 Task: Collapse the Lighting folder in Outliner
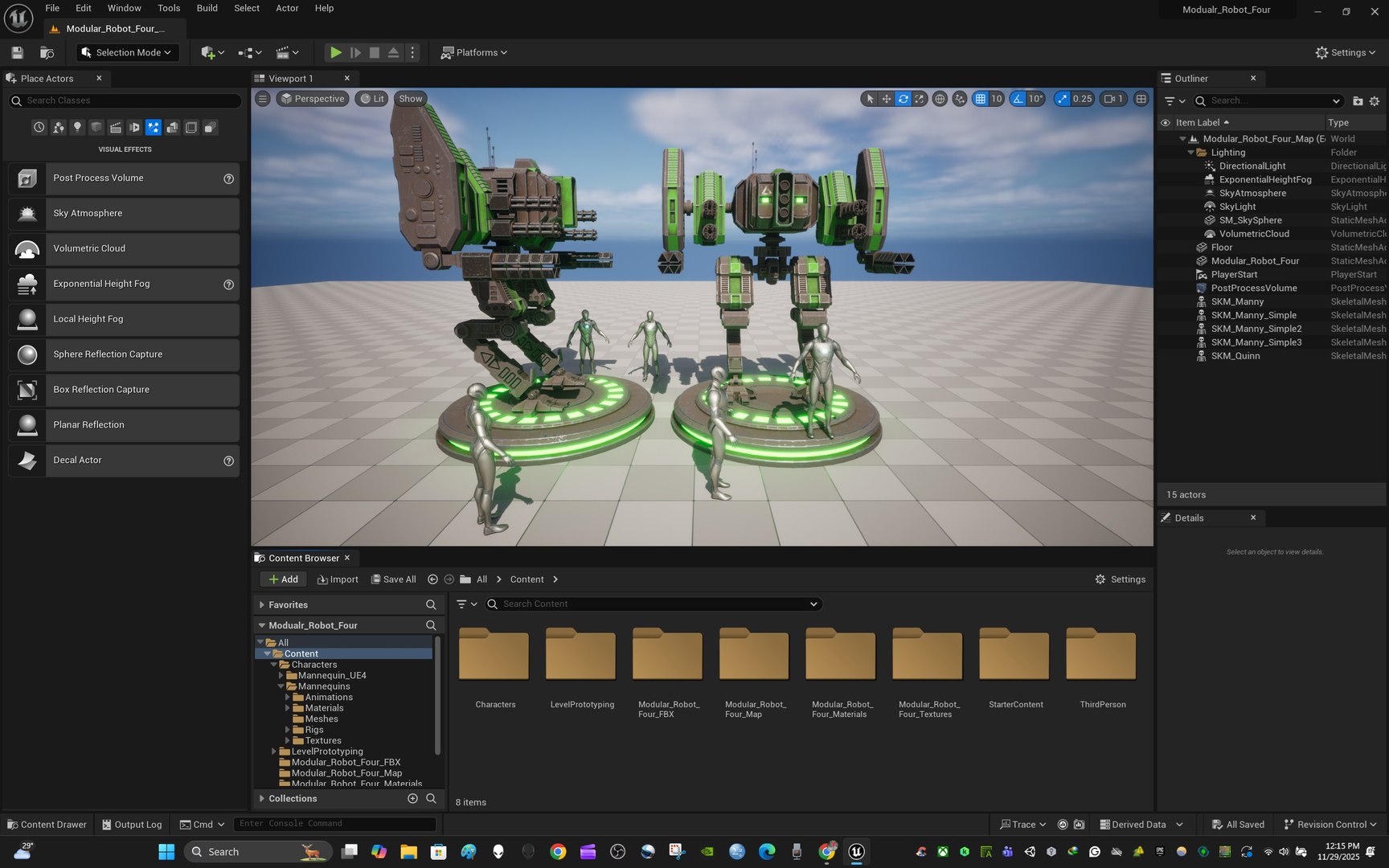coord(1191,153)
